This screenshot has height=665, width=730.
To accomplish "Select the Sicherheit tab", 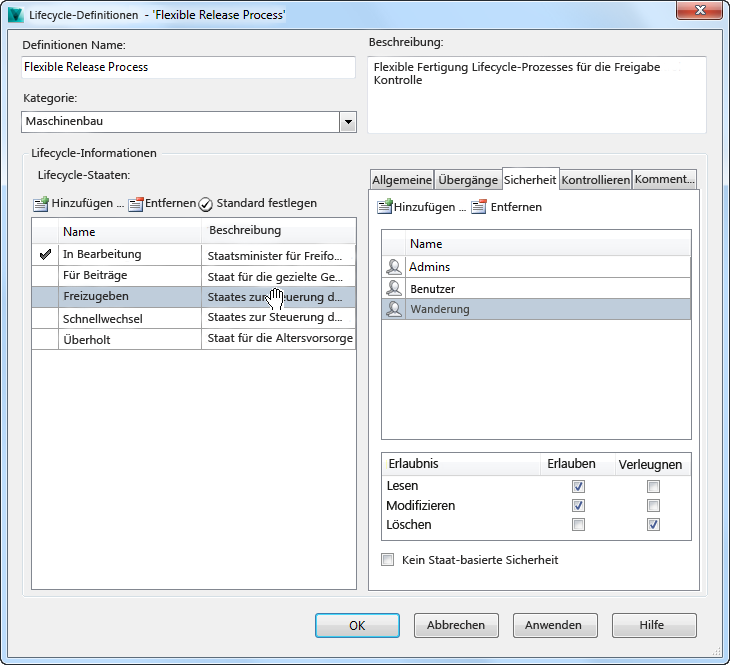I will tap(530, 179).
